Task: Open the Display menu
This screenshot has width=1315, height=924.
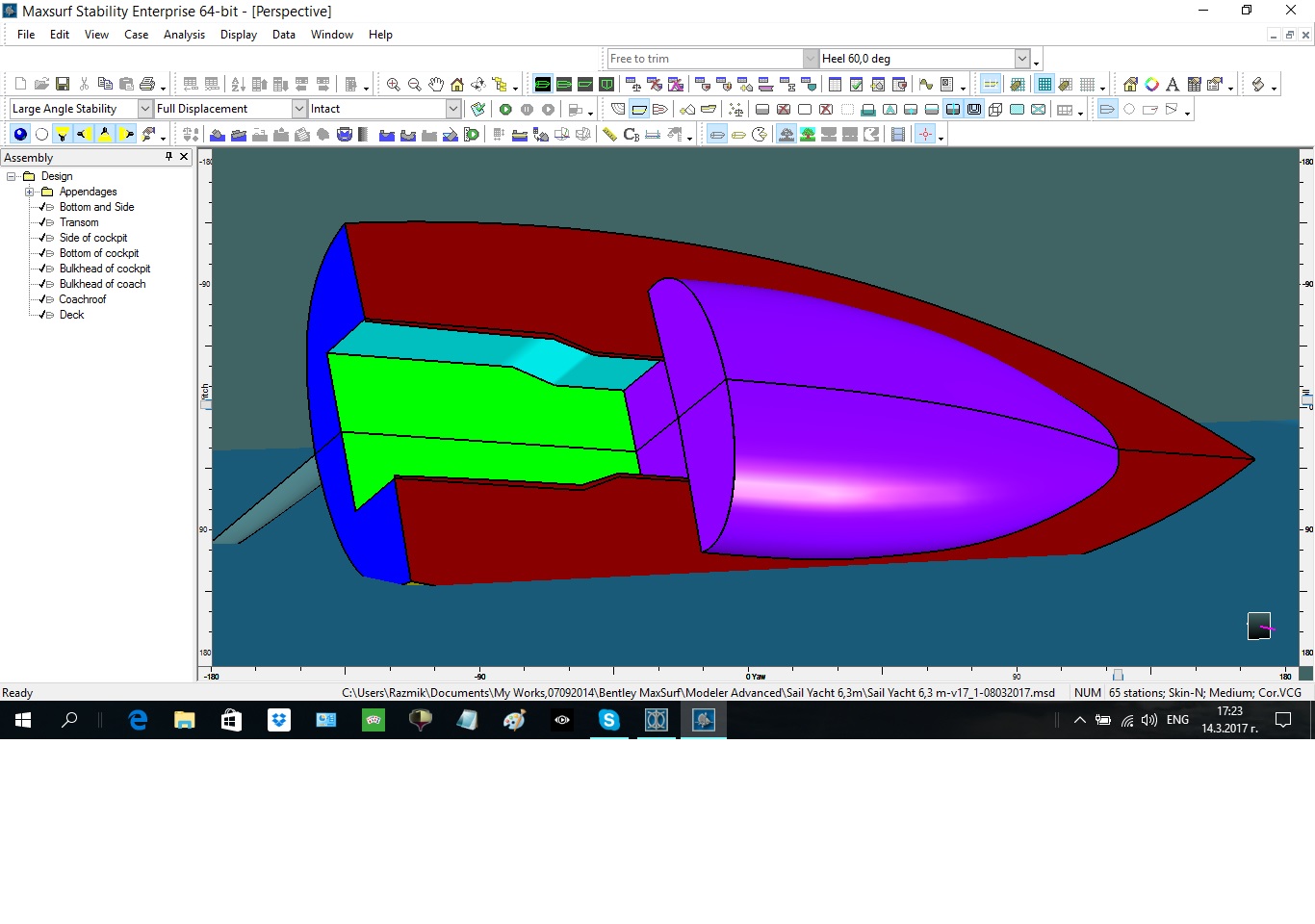Action: pos(238,35)
